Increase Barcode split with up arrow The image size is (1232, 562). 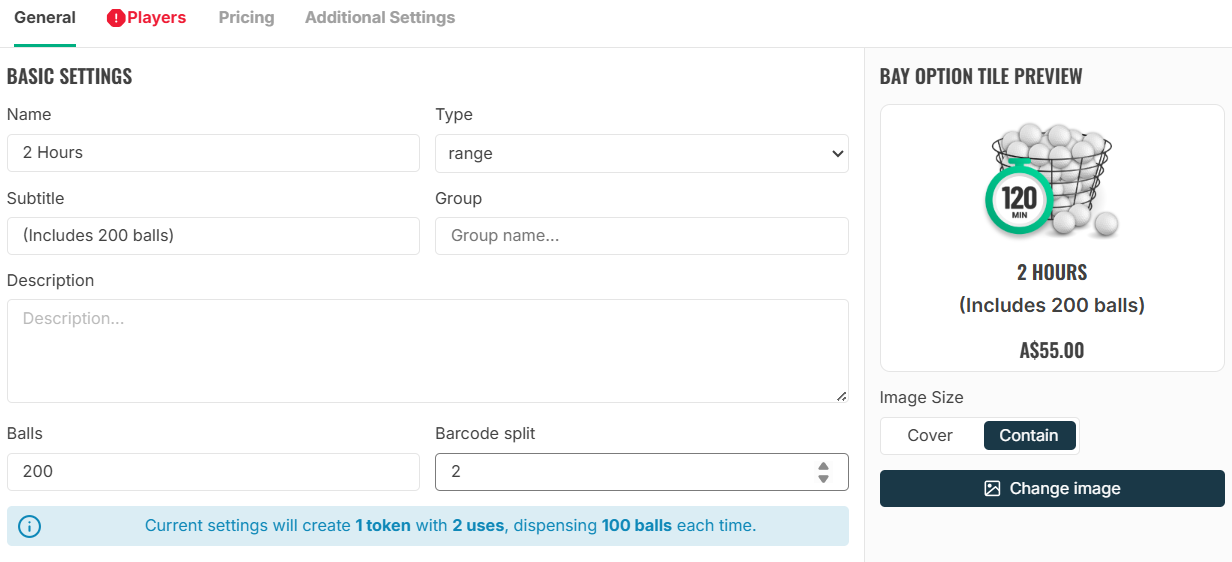tap(823, 466)
